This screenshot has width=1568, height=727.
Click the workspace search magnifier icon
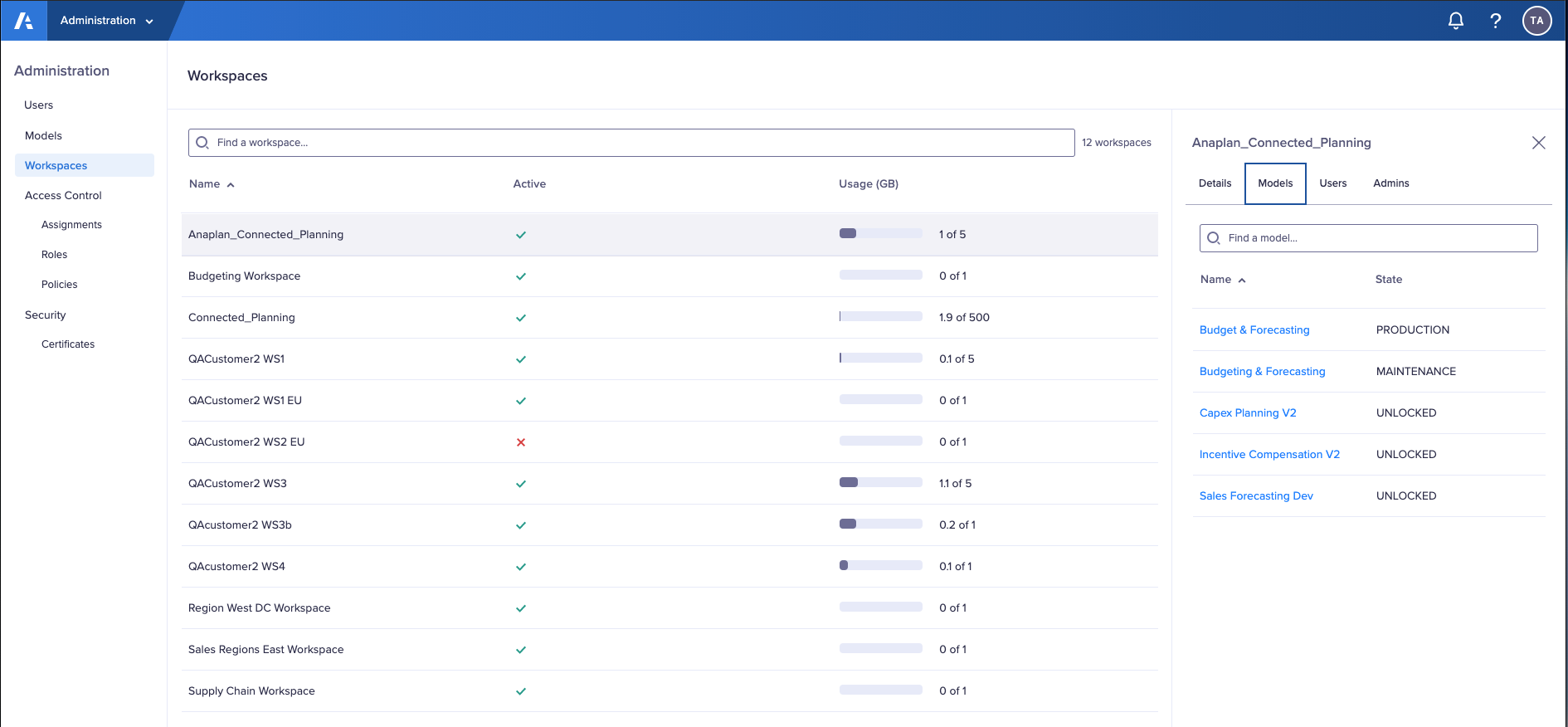pyautogui.click(x=202, y=143)
